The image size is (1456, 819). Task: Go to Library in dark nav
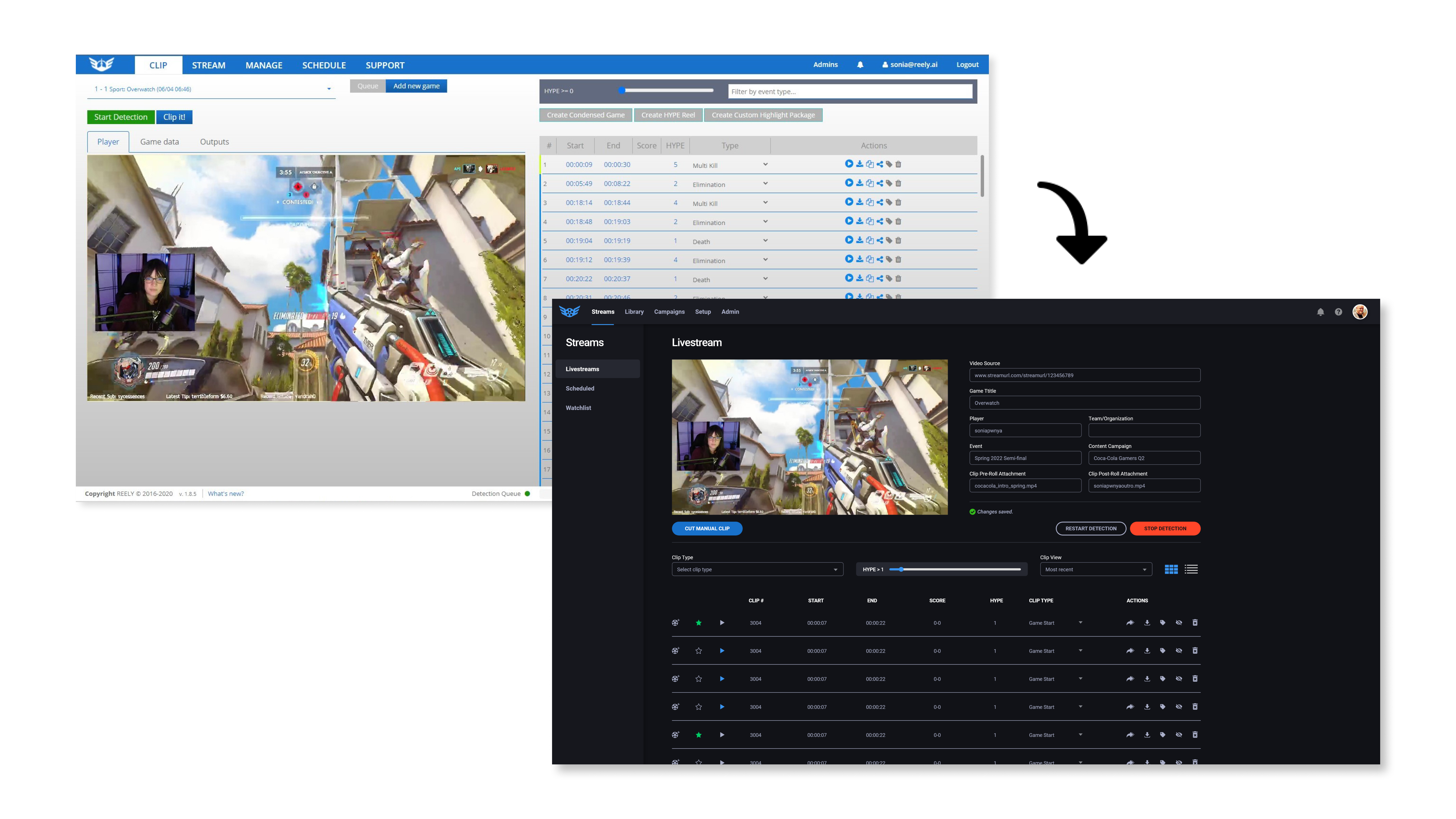coord(634,312)
